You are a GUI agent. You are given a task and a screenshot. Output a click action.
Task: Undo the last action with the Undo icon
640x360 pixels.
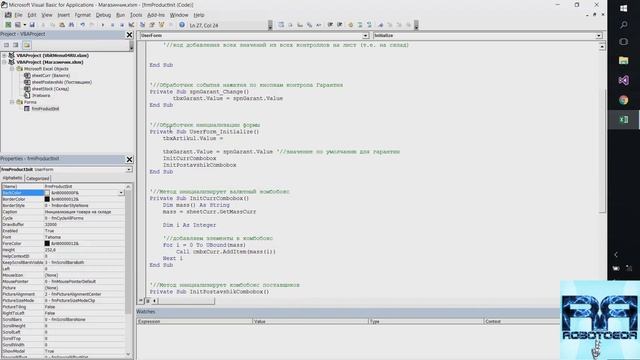tap(82, 25)
